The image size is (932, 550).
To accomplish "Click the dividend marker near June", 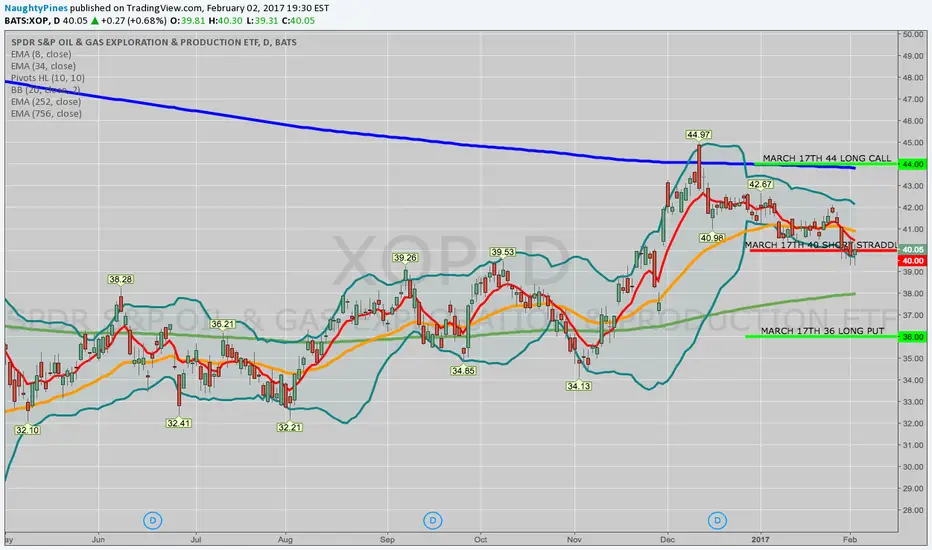I will tap(153, 521).
